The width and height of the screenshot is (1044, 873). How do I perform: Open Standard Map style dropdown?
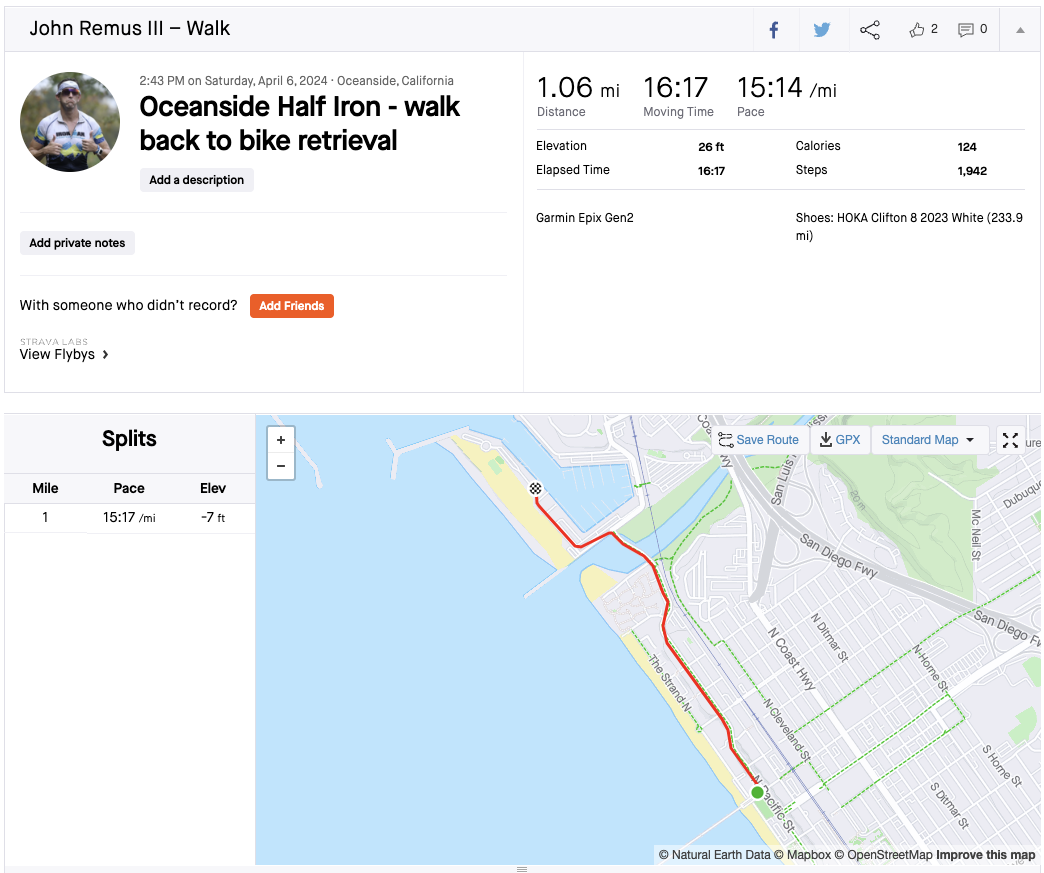[928, 440]
